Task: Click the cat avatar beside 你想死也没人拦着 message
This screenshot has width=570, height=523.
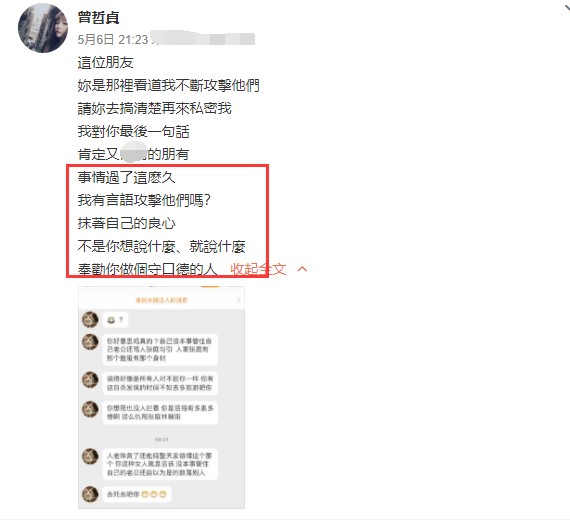Action: pyautogui.click(x=90, y=409)
